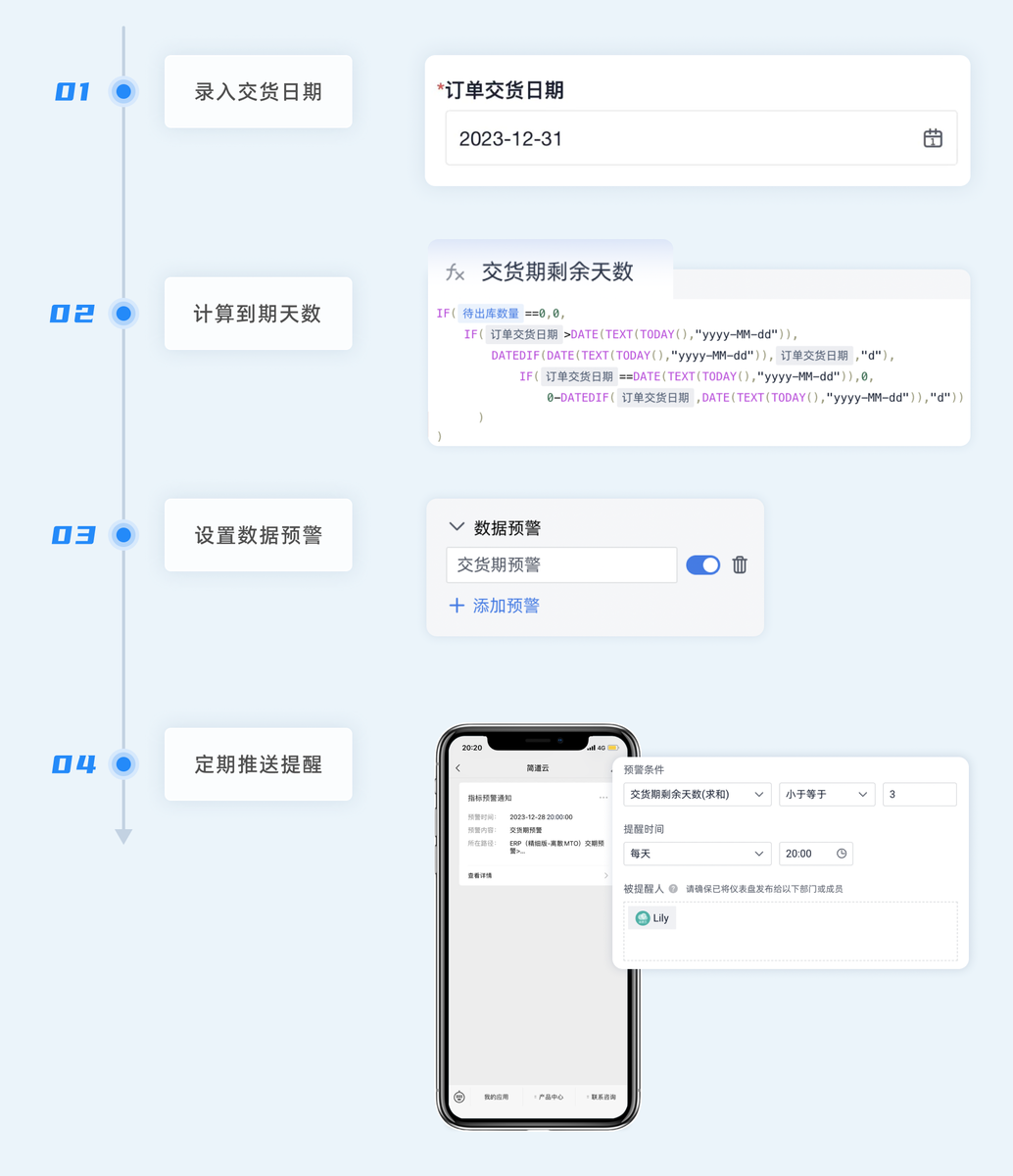Image resolution: width=1013 pixels, height=1176 pixels.
Task: Click the help icon next to 被提醒人
Action: [x=673, y=889]
